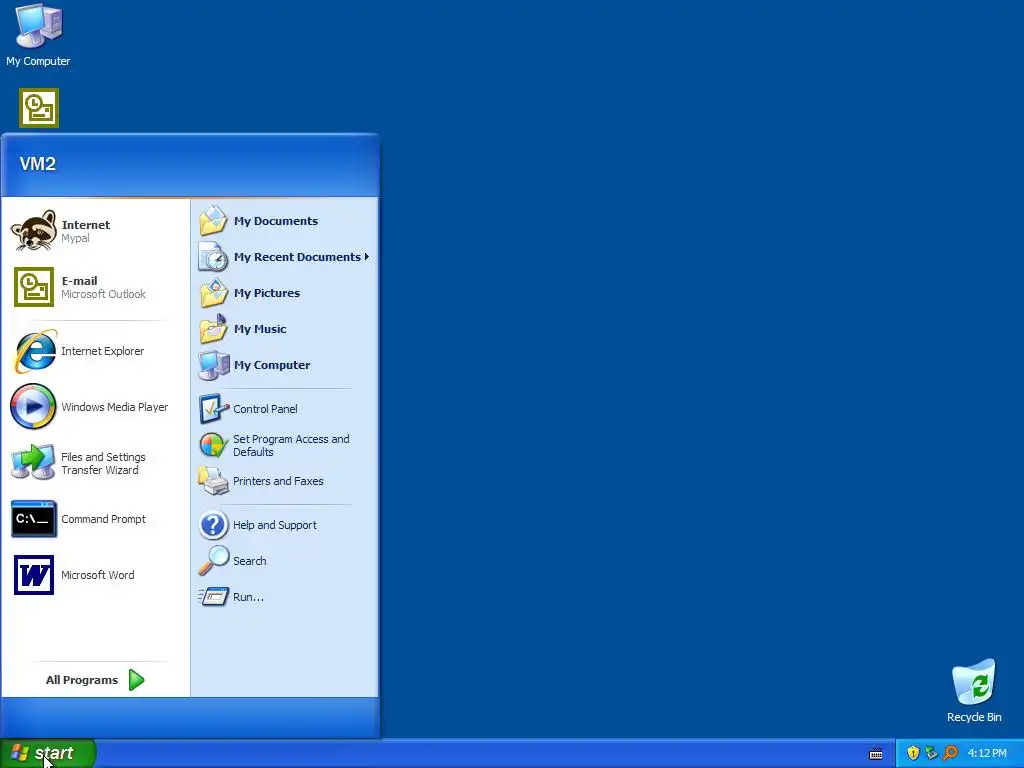Open Search from Start menu
Viewport: 1024px width, 768px height.
pyautogui.click(x=284, y=561)
